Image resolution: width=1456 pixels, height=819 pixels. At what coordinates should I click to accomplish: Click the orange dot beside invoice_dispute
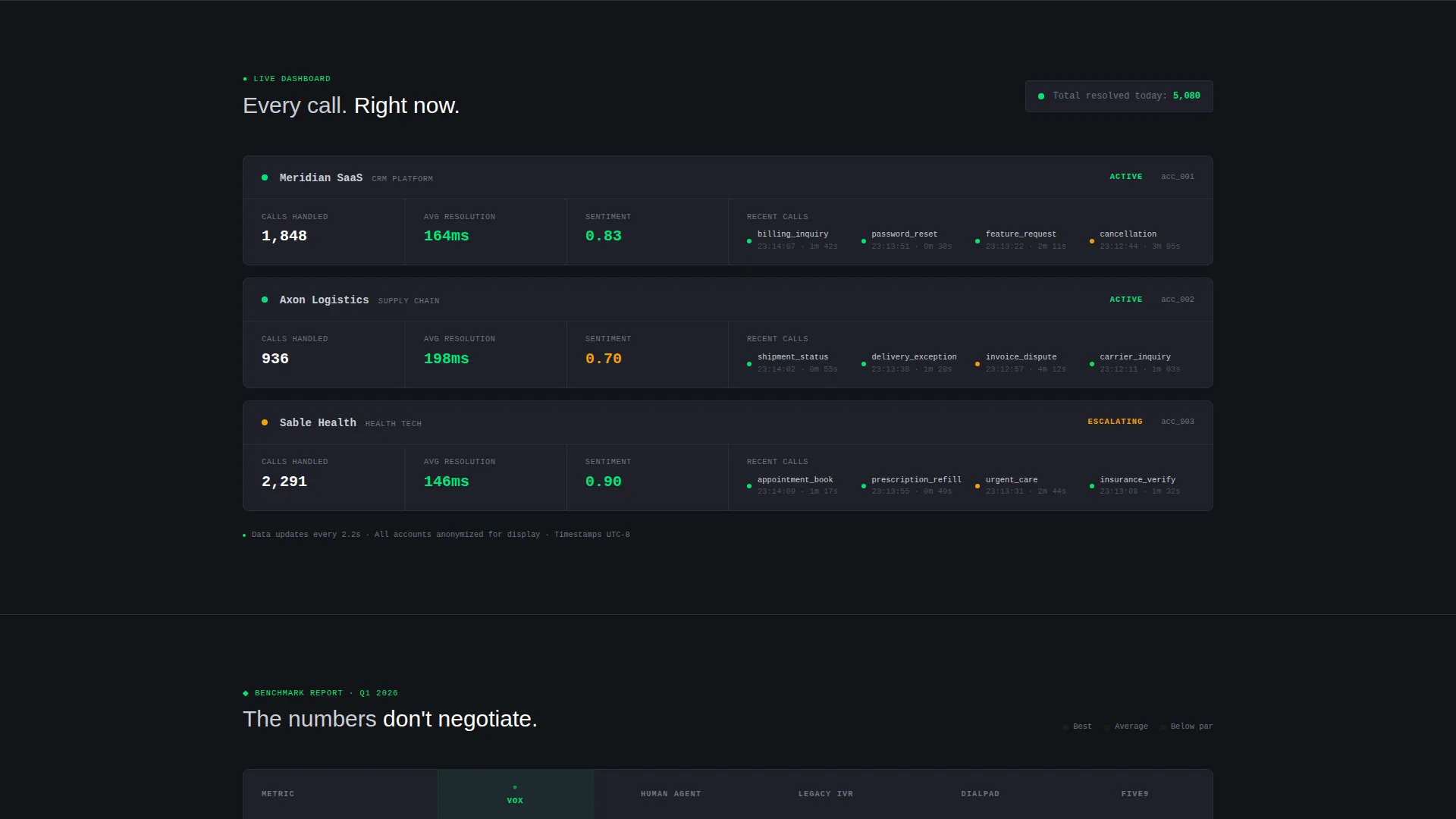tap(977, 364)
